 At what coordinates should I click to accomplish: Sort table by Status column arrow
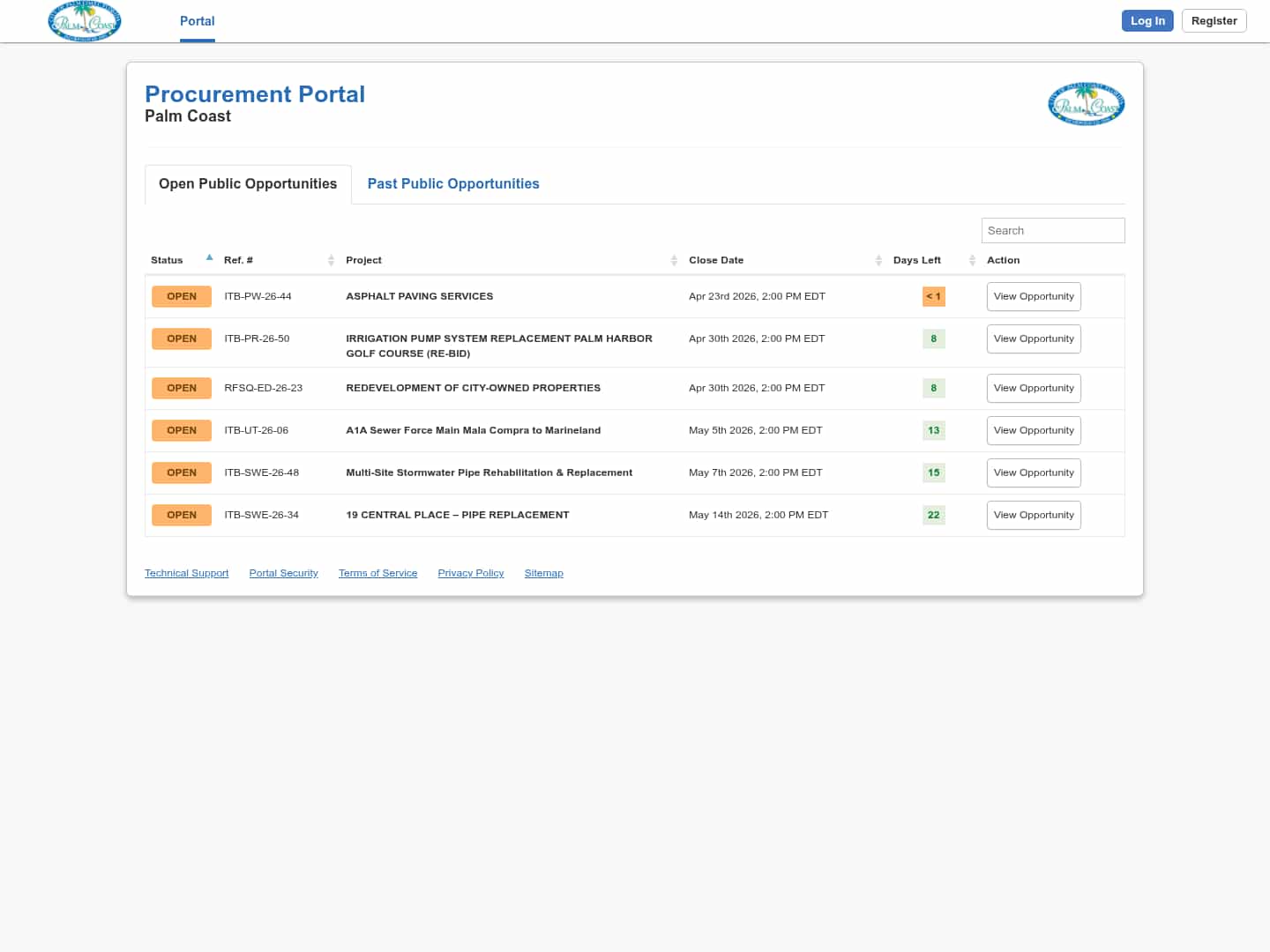[x=209, y=258]
